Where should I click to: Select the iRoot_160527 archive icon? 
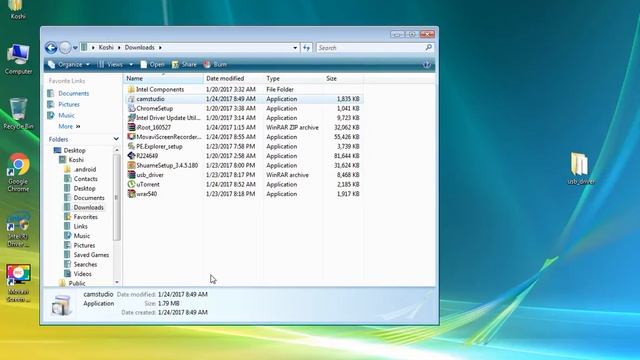tap(131, 127)
